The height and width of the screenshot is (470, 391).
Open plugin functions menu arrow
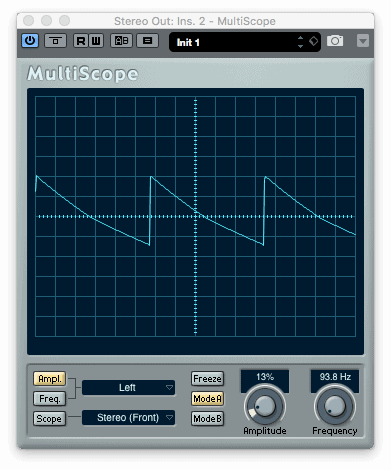tap(363, 41)
